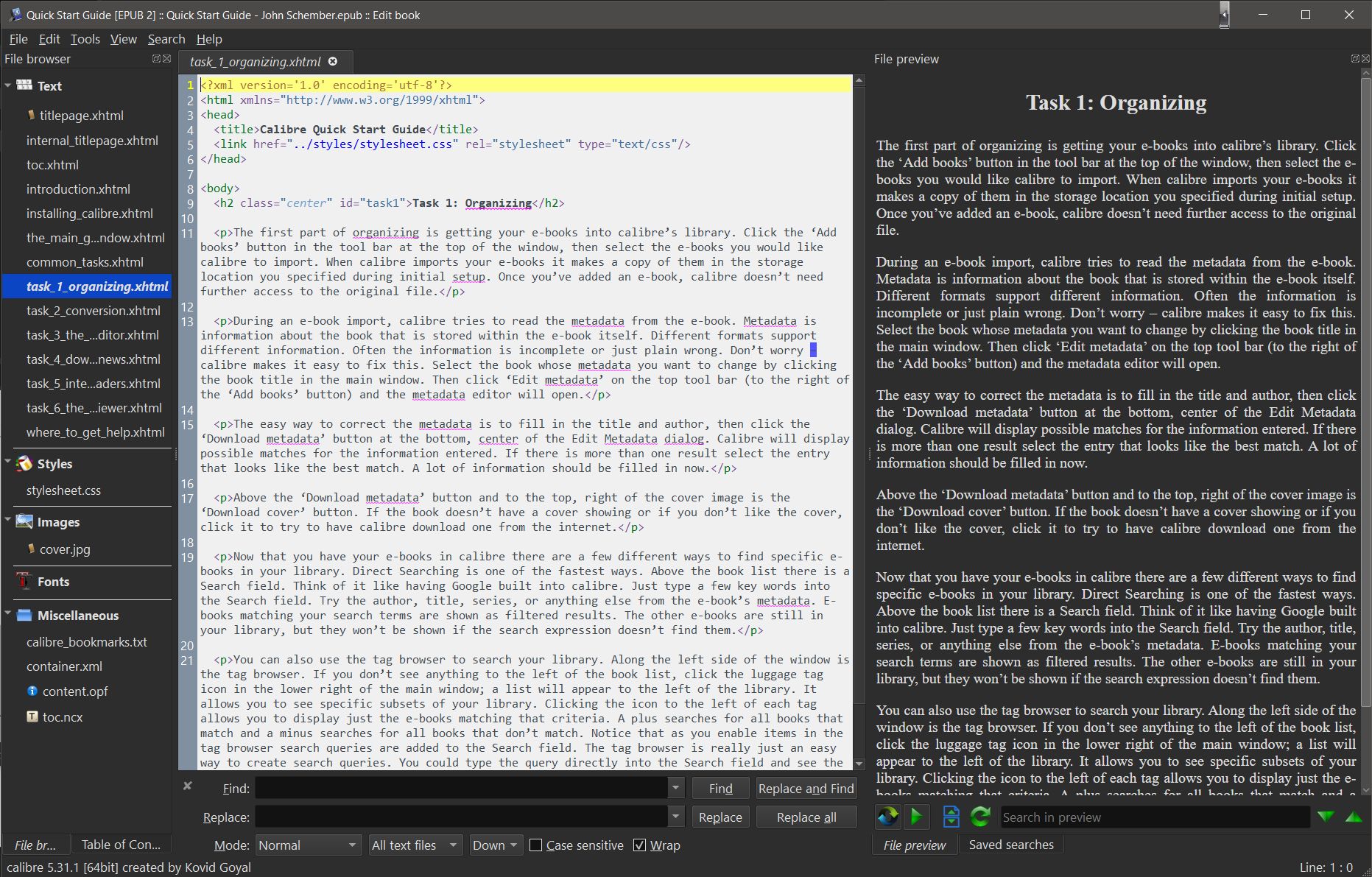Select common_tasks.xhtml in the file browser
Viewport: 1372px width, 877px height.
tap(85, 261)
